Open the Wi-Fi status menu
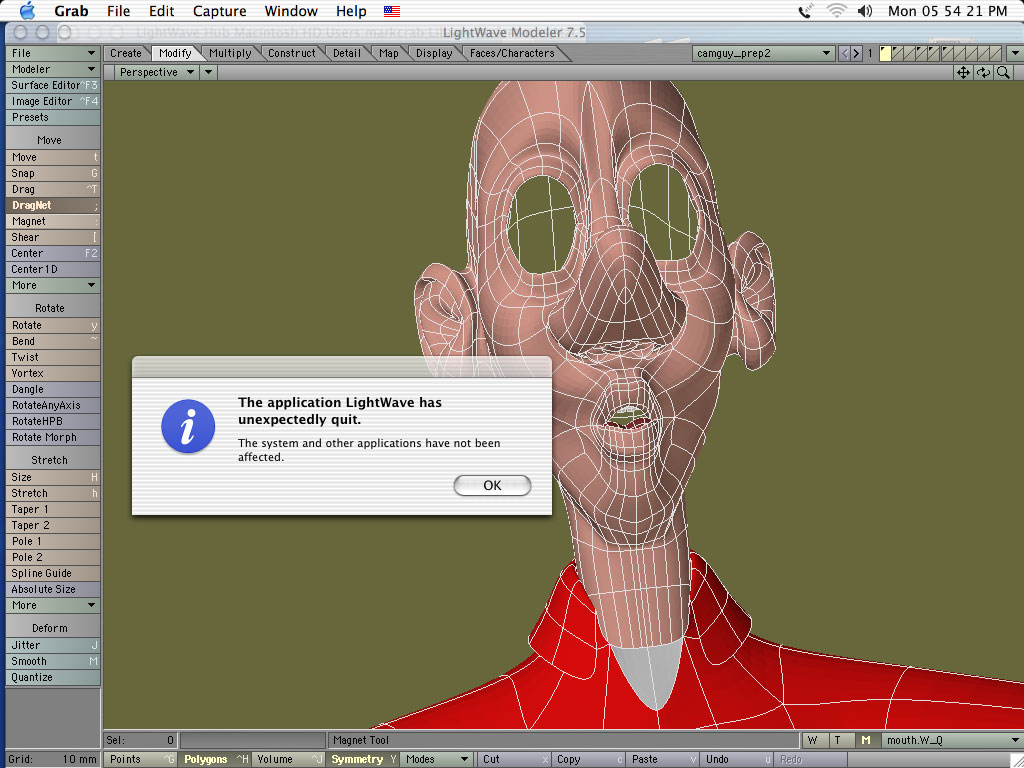 837,10
